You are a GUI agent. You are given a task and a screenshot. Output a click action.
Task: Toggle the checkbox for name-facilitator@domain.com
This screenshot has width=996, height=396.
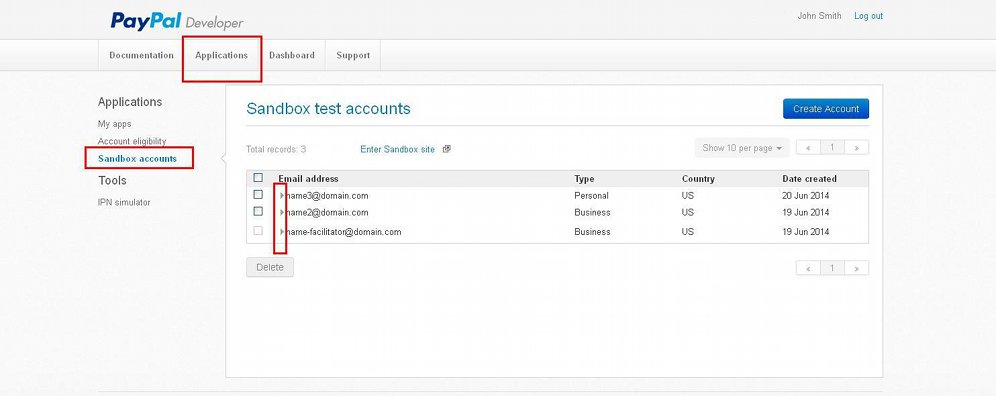(258, 231)
